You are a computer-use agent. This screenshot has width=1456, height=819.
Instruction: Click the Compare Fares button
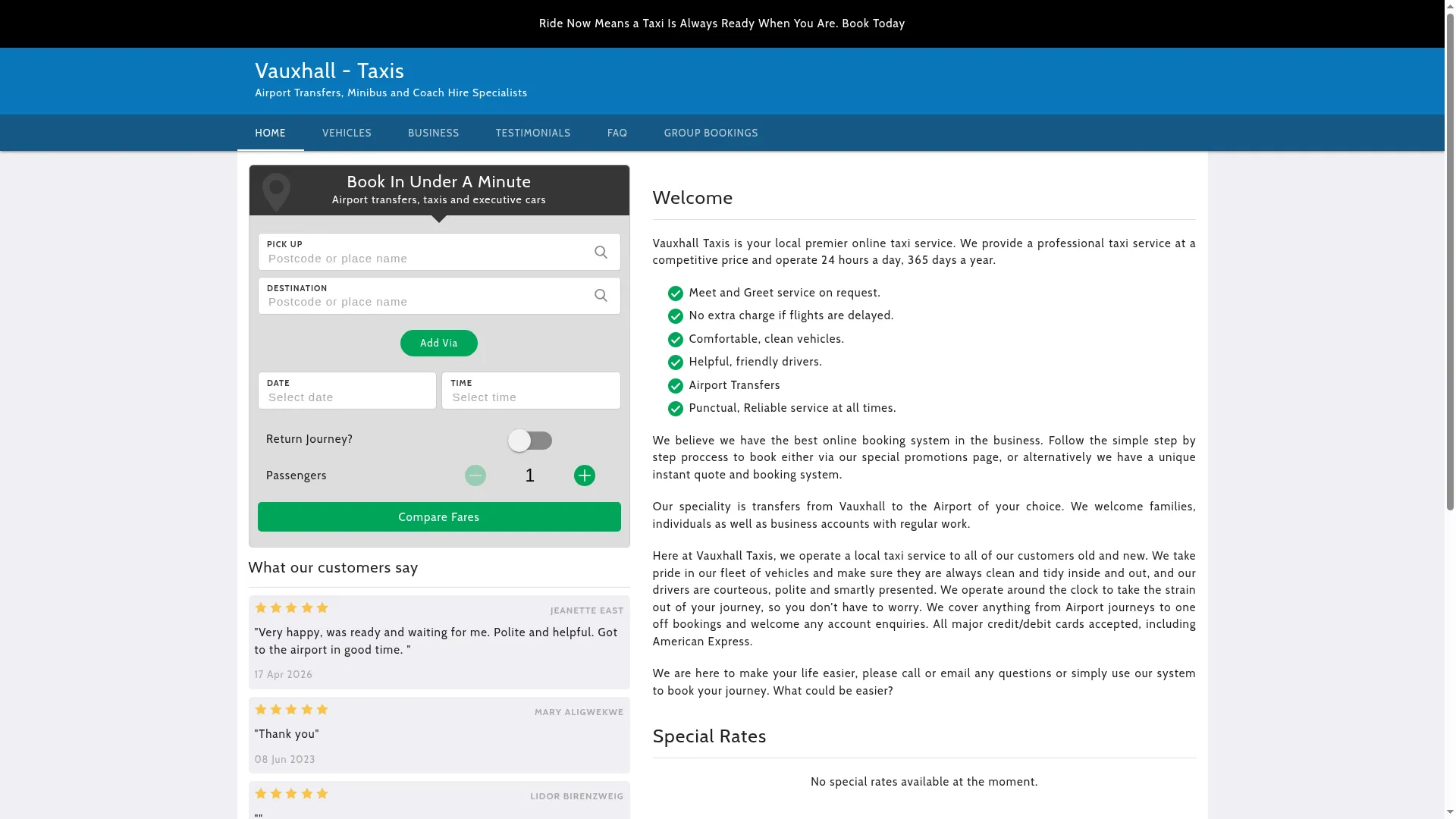click(x=439, y=517)
